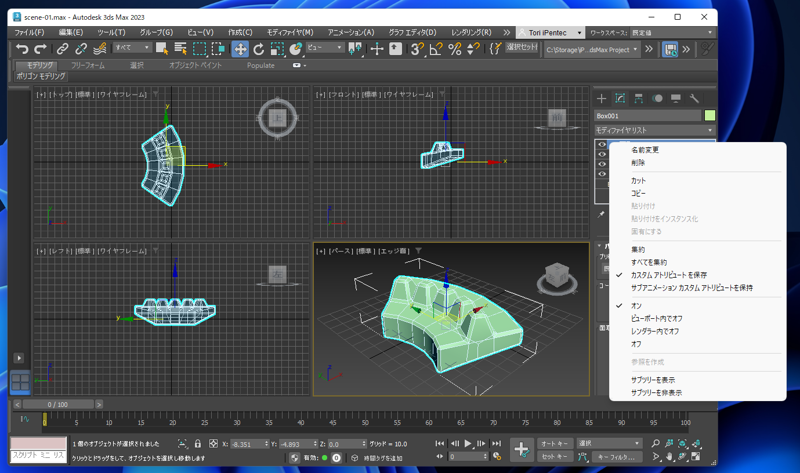Click the time slider showing 0 / 100
The width and height of the screenshot is (800, 473).
tap(58, 405)
